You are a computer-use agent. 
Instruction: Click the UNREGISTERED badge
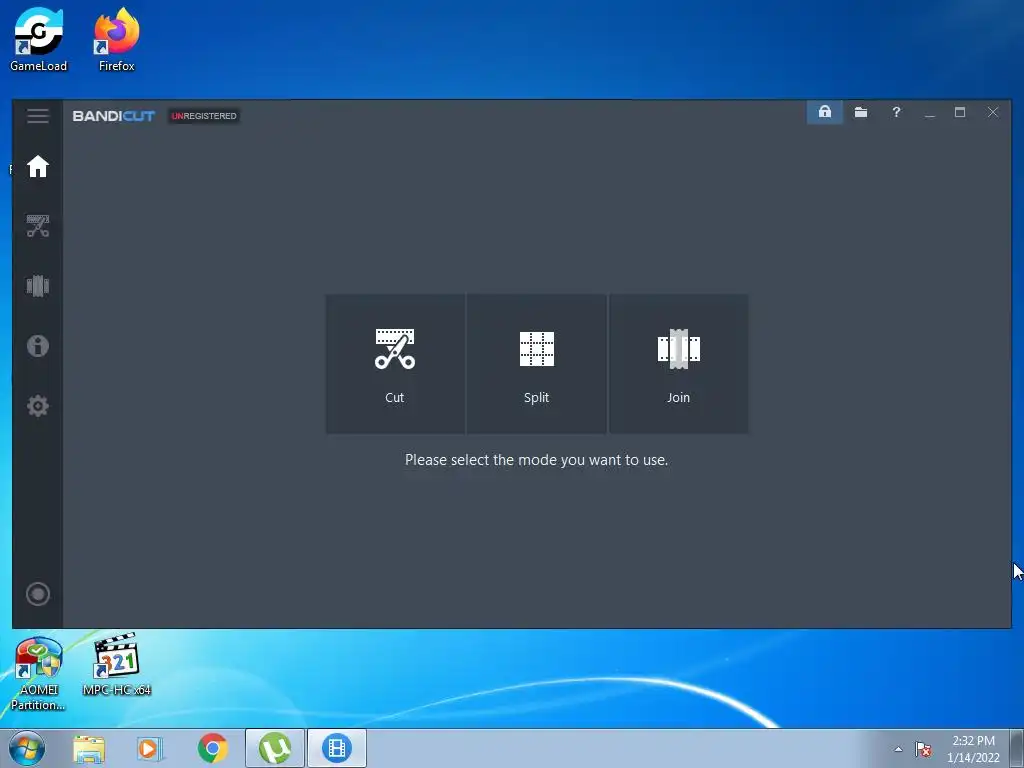point(204,116)
